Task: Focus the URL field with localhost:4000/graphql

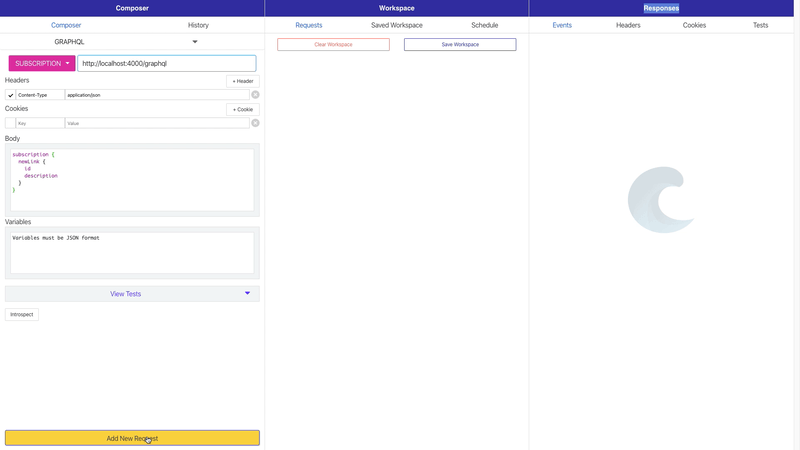Action: 166,63
